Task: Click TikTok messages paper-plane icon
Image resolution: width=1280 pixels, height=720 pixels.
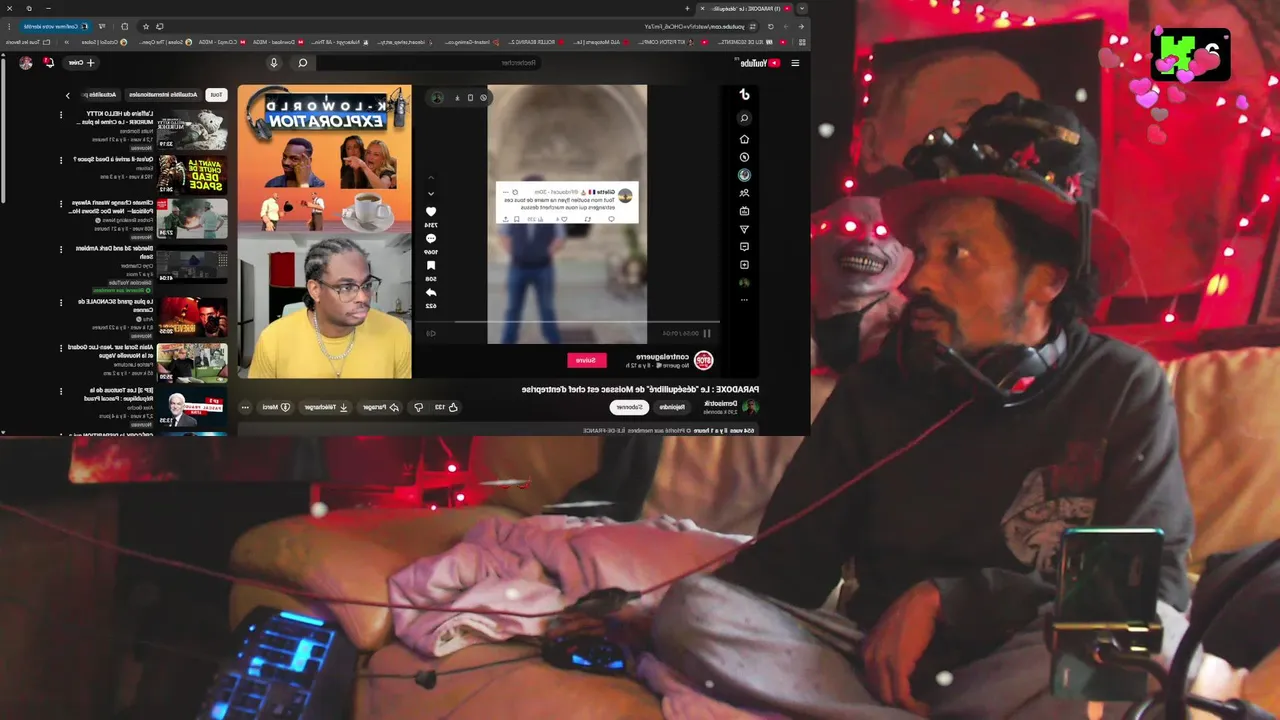Action: pos(744,229)
